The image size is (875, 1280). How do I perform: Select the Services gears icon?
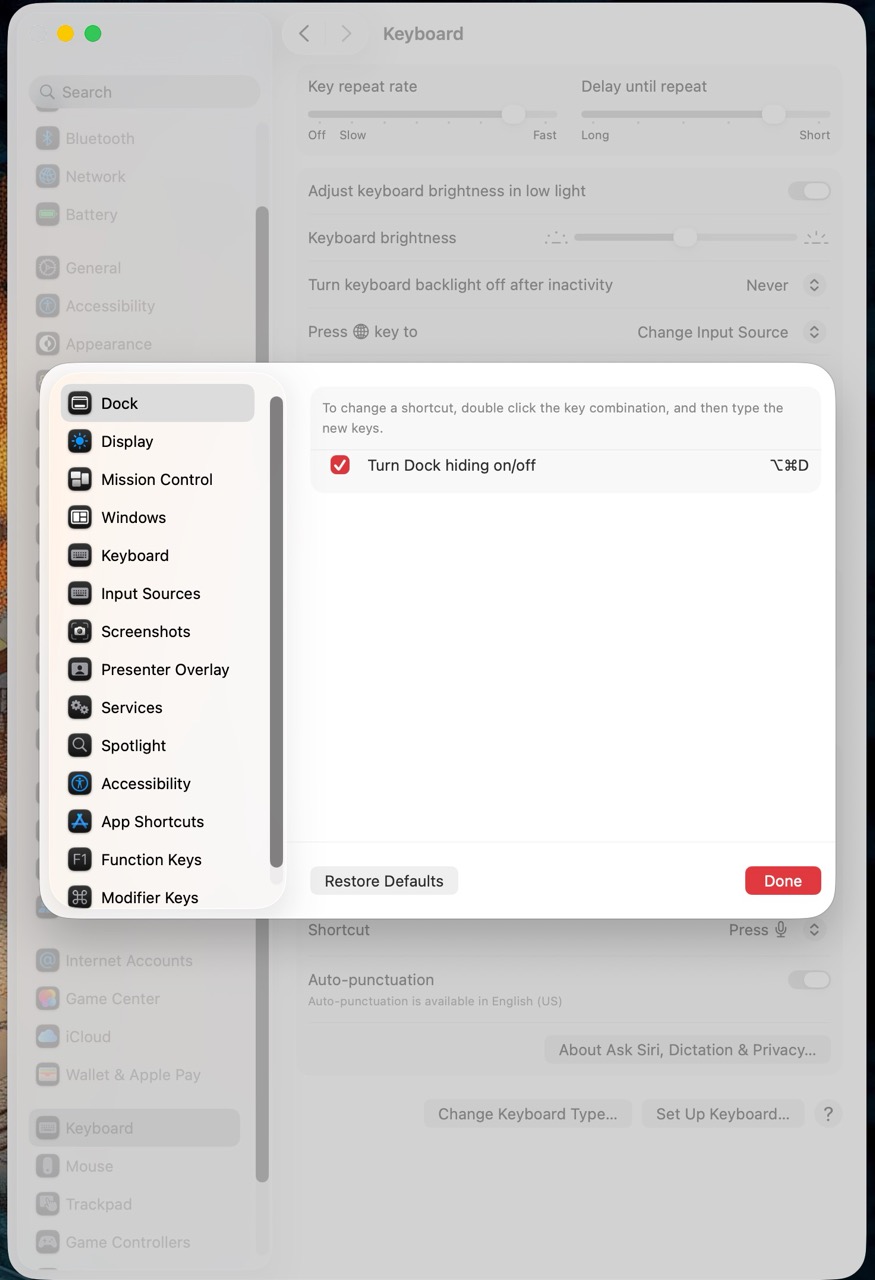coord(80,707)
